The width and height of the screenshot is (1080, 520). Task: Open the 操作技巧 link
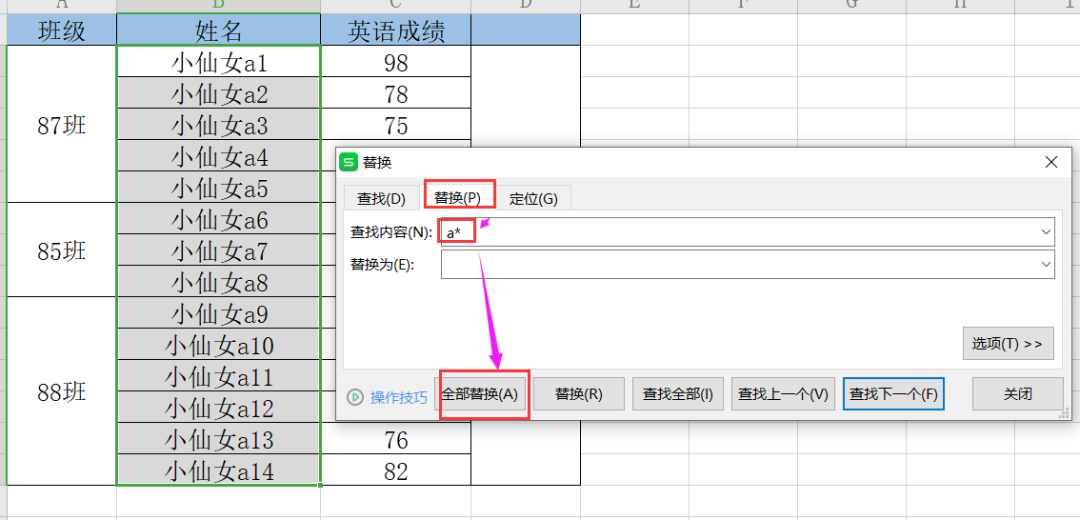398,397
